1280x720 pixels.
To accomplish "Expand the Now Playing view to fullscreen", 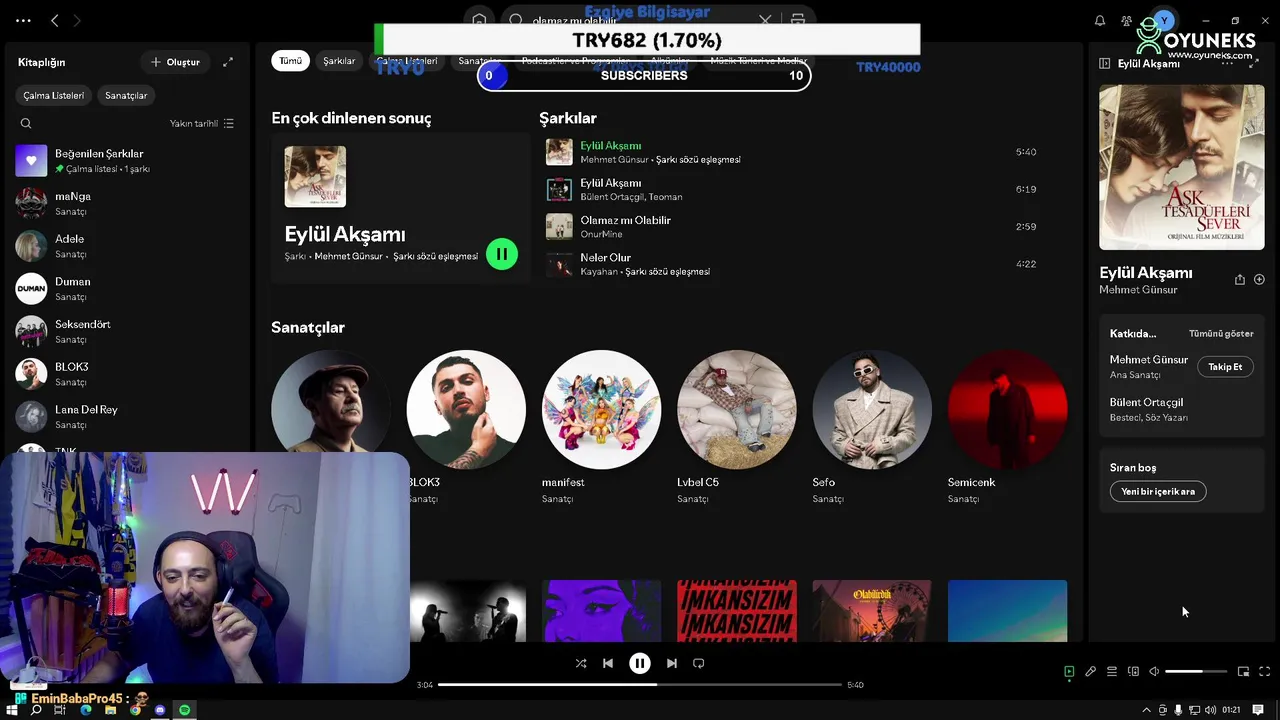I will pos(1254,63).
